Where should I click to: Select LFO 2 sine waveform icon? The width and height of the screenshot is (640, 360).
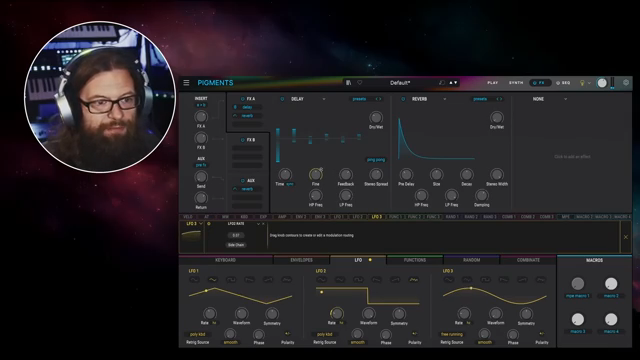pos(322,280)
